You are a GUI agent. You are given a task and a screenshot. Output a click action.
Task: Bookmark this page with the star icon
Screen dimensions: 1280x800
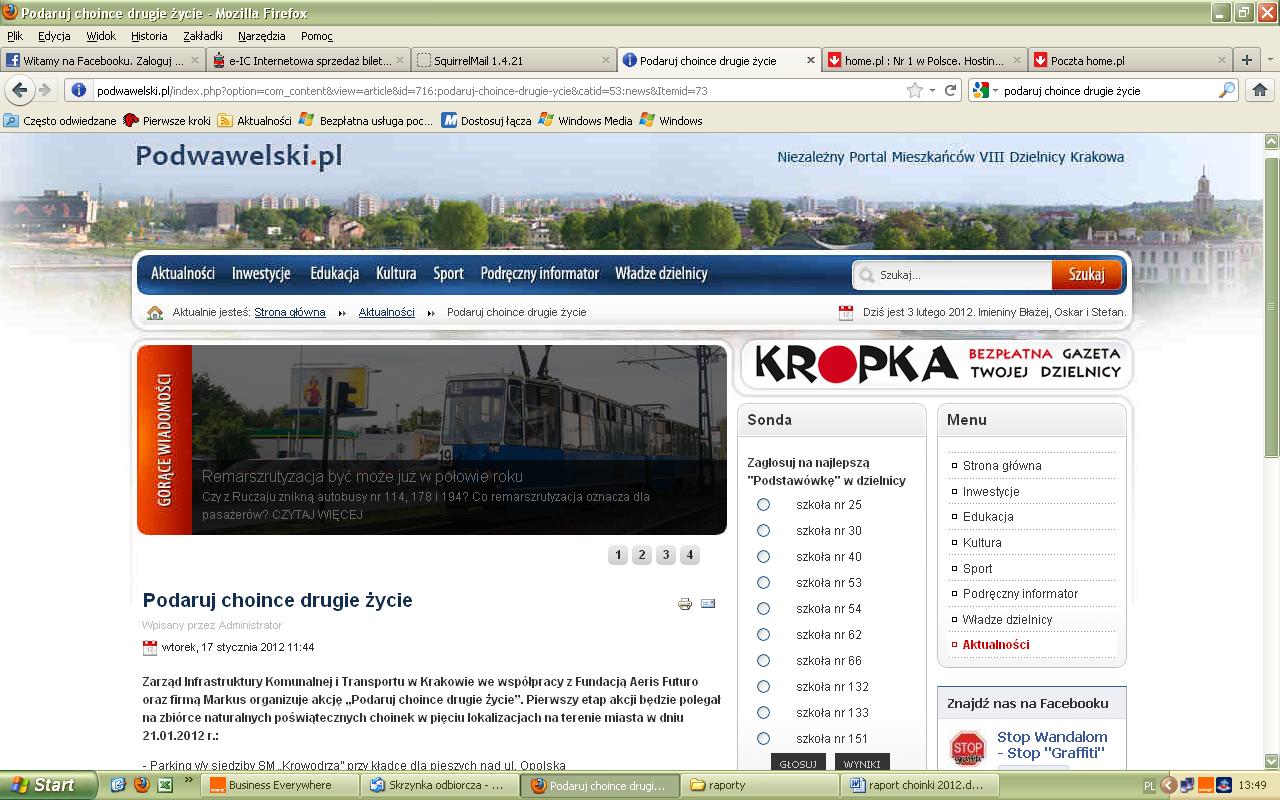click(x=914, y=90)
